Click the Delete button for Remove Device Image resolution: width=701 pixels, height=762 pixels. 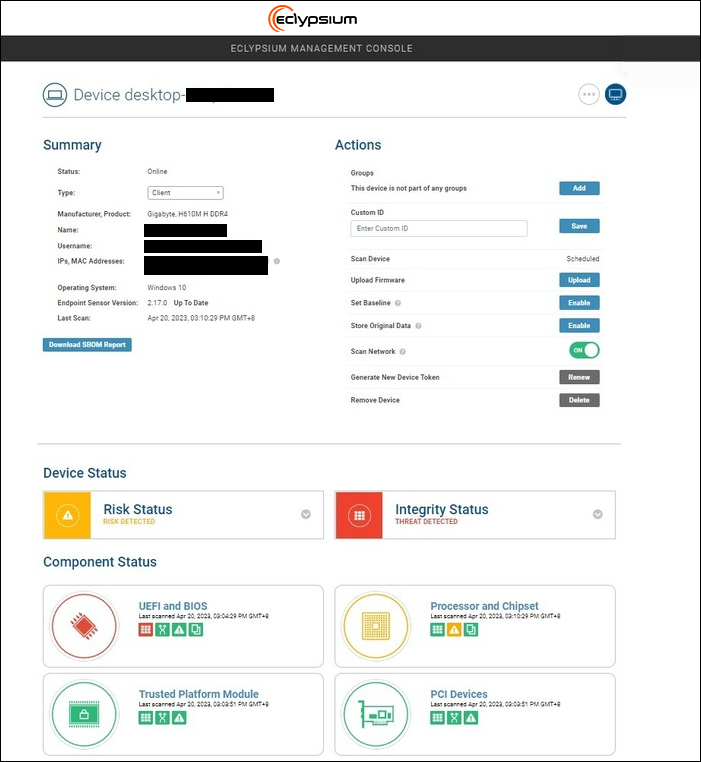pyautogui.click(x=579, y=400)
